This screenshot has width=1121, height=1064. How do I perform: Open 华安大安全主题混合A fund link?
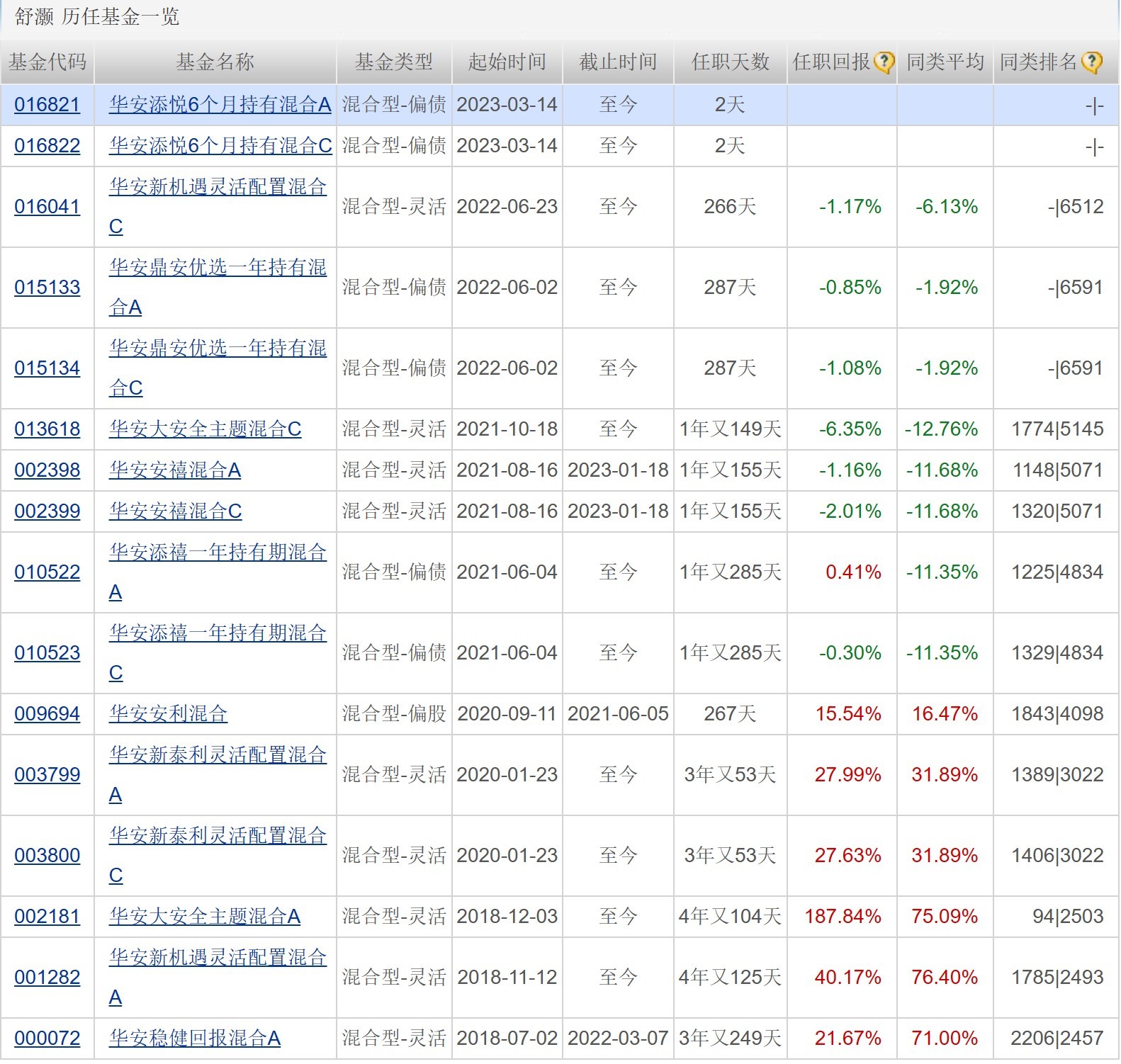pos(205,917)
